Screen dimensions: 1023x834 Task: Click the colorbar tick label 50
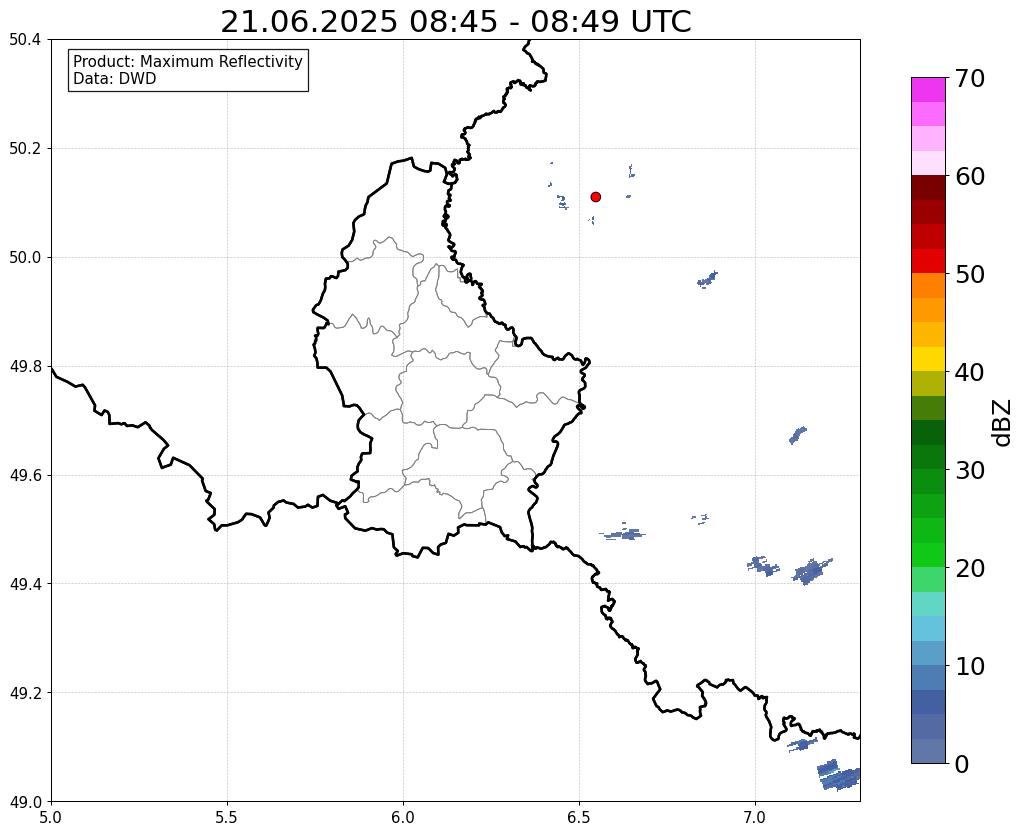970,274
